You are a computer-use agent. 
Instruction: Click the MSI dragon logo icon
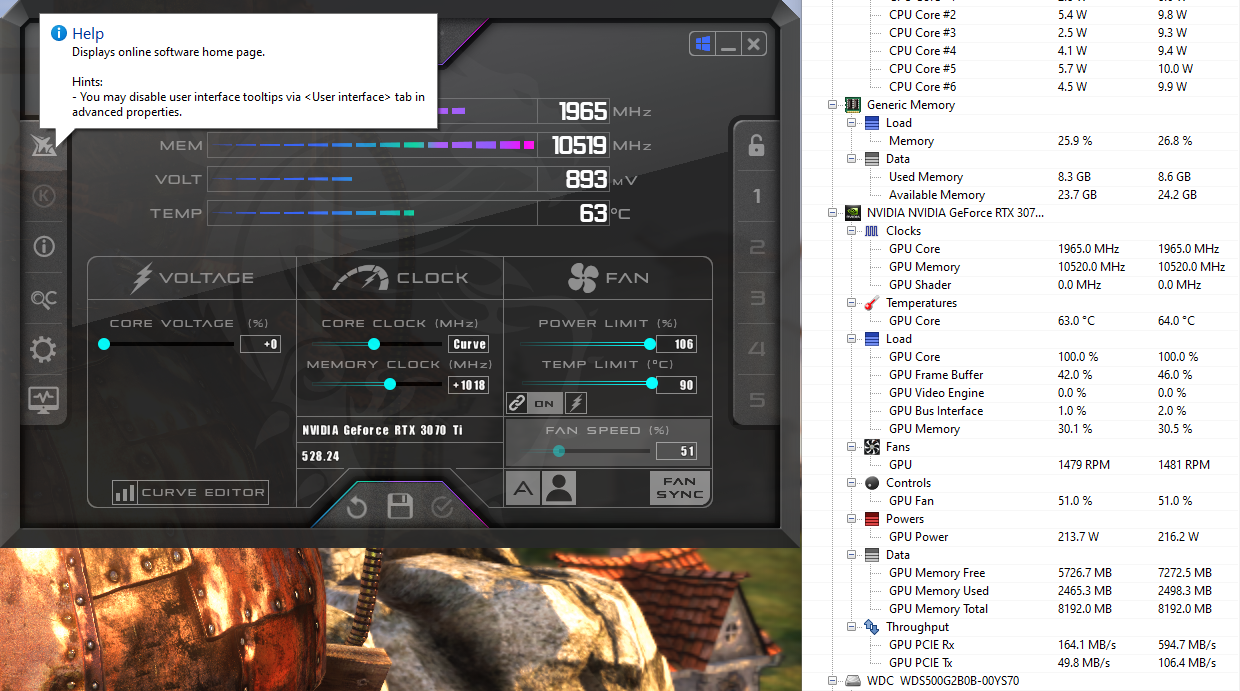(x=44, y=144)
